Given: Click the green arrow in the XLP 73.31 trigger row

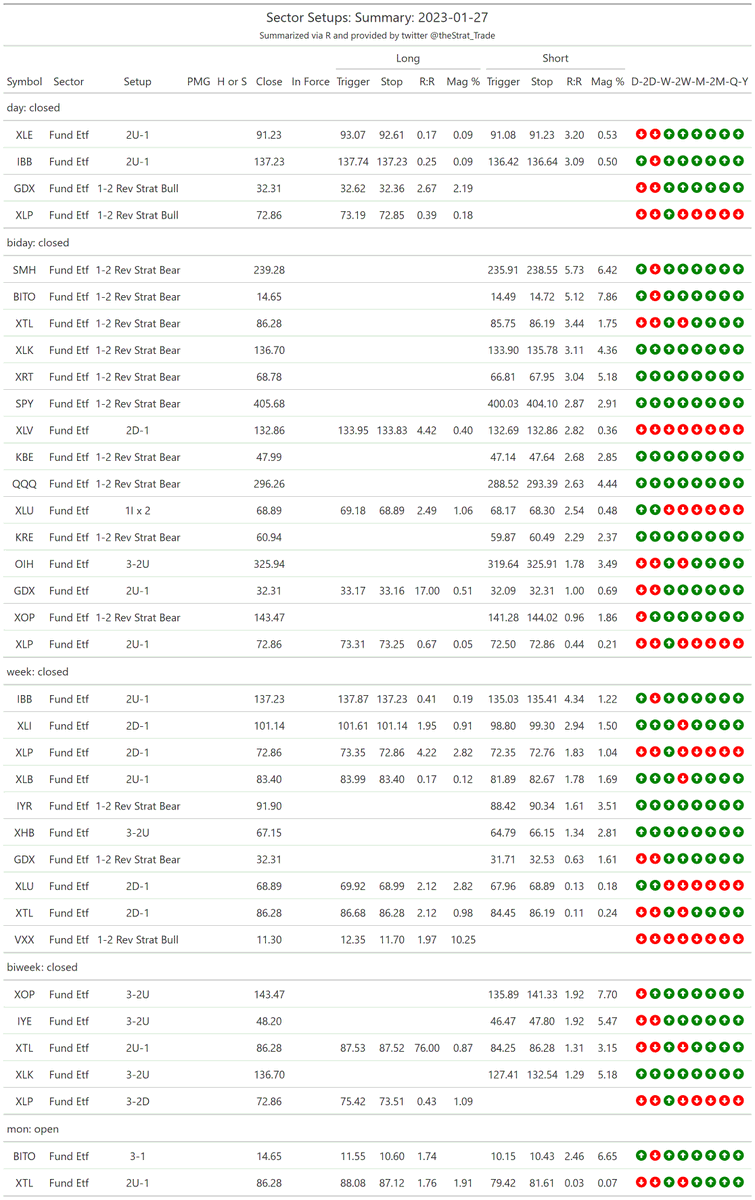Looking at the screenshot, I should [x=669, y=643].
